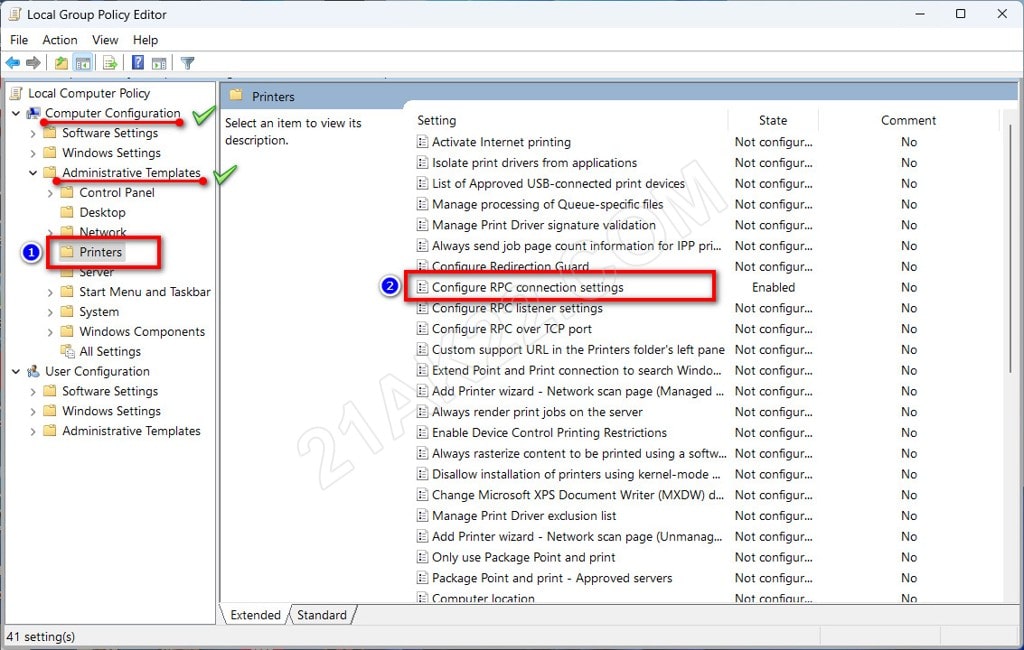Select the All Settings tree node
Viewport: 1024px width, 650px height.
[110, 351]
